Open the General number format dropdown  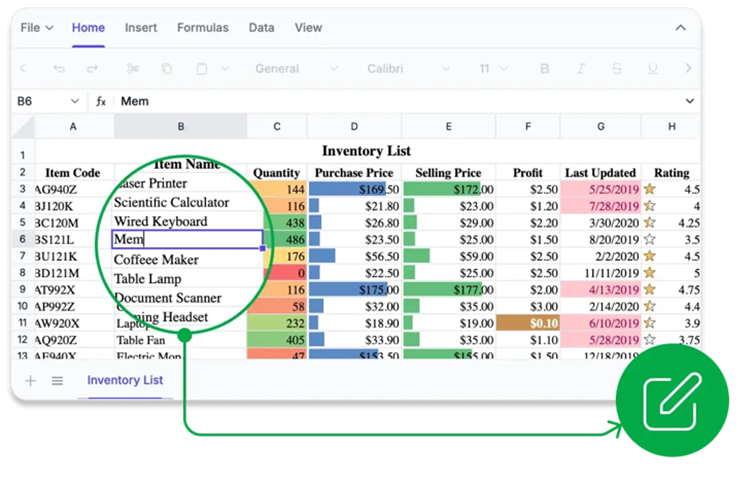click(296, 68)
